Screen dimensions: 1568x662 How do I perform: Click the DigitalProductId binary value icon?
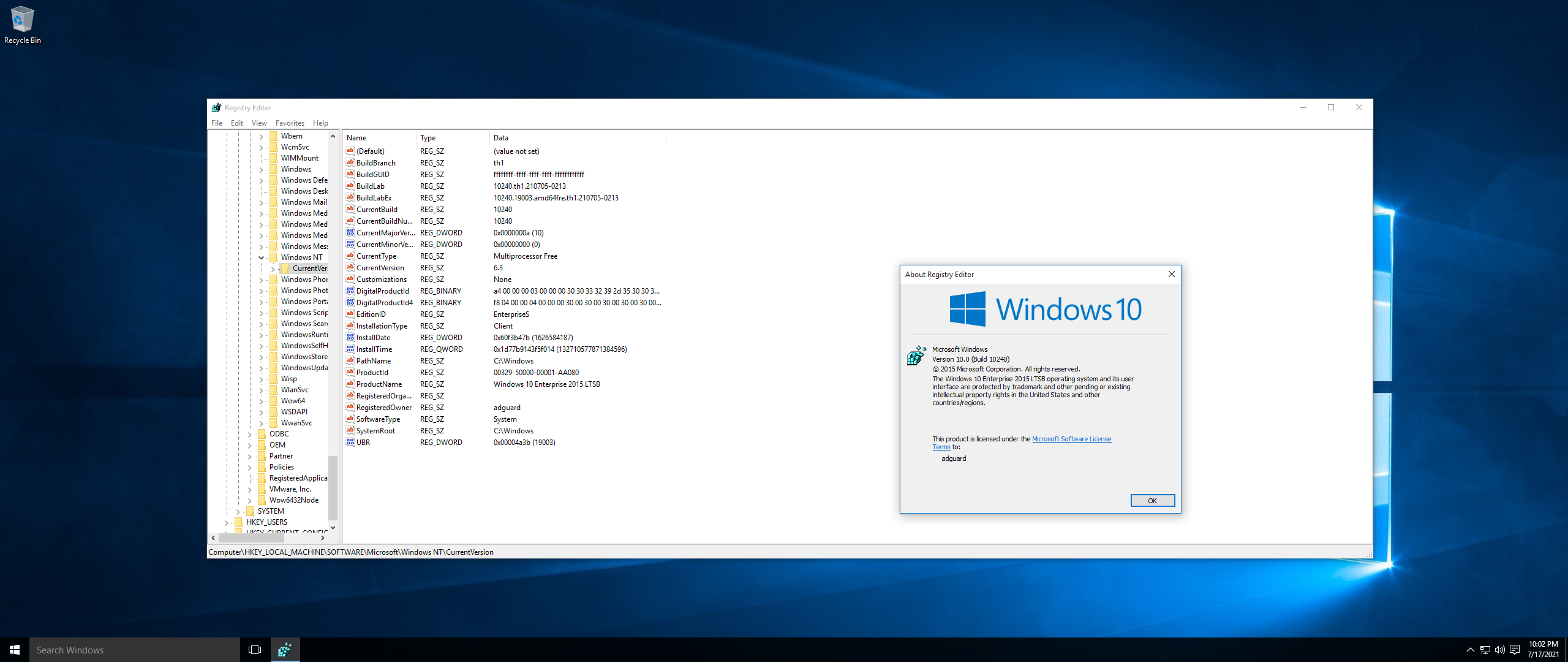(x=350, y=291)
